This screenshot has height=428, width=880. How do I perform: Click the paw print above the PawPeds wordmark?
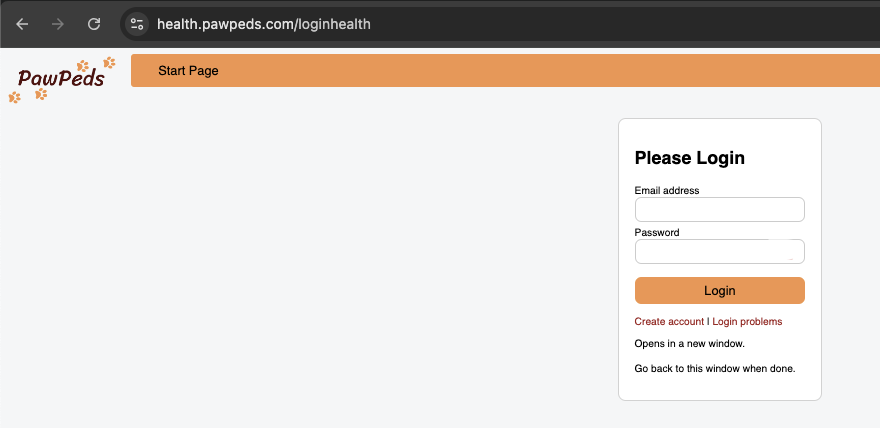tap(83, 66)
